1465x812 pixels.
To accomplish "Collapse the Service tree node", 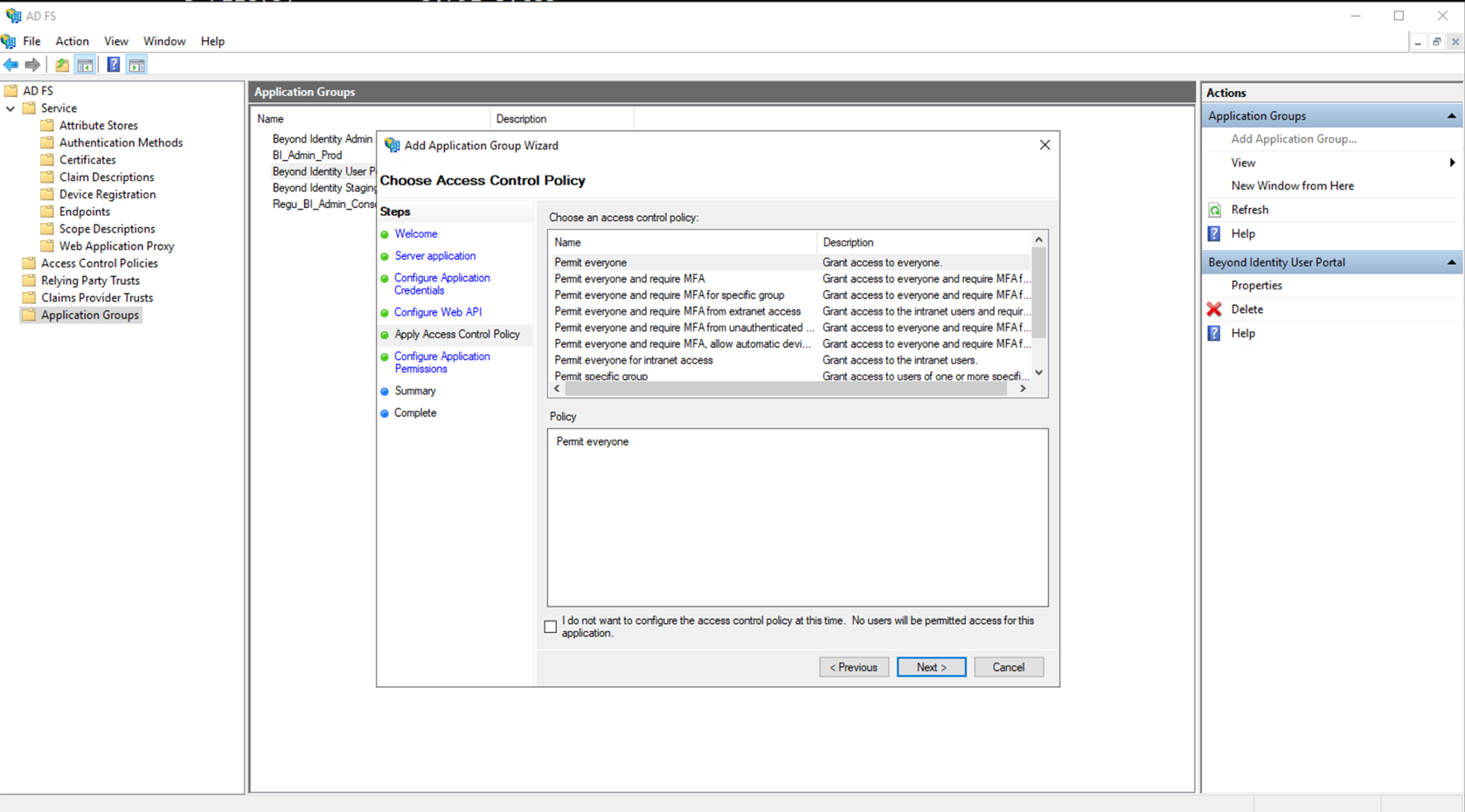I will click(x=10, y=108).
